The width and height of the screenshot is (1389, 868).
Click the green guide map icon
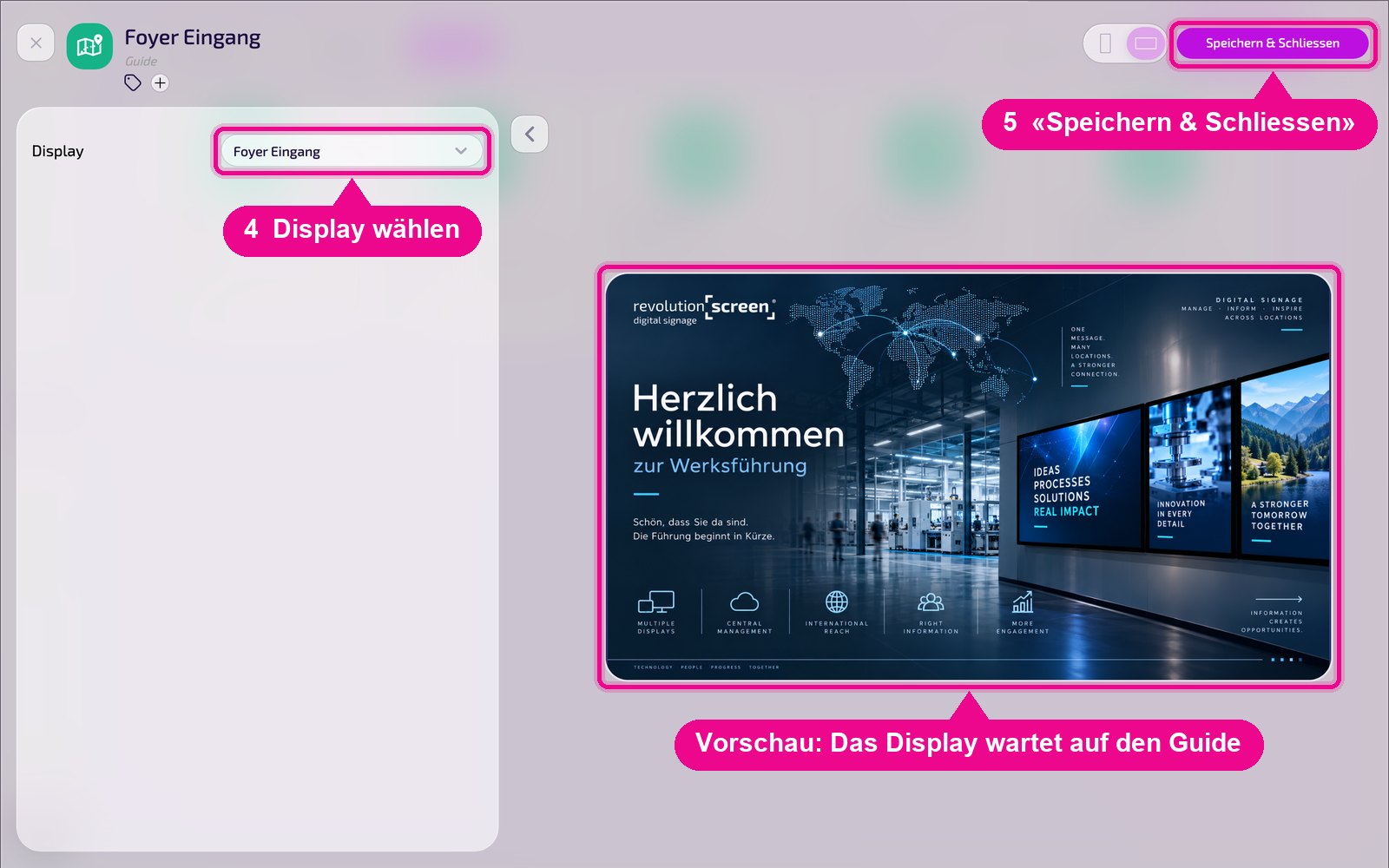click(89, 46)
